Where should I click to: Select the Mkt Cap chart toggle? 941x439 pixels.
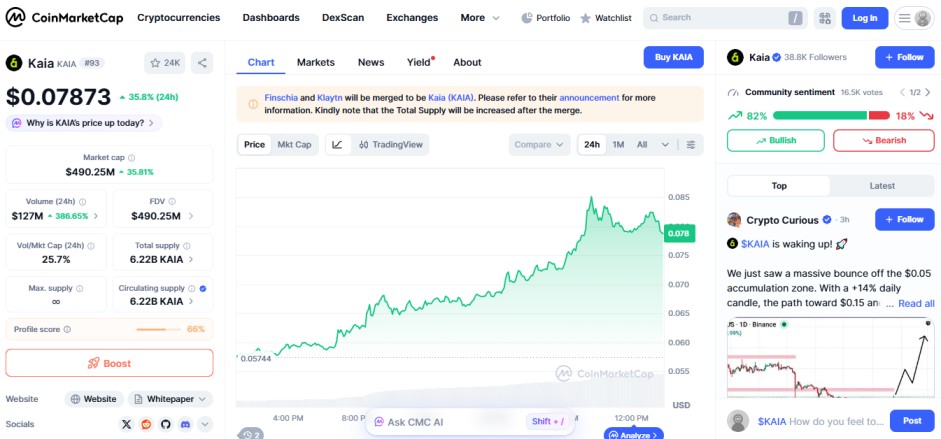(x=294, y=145)
